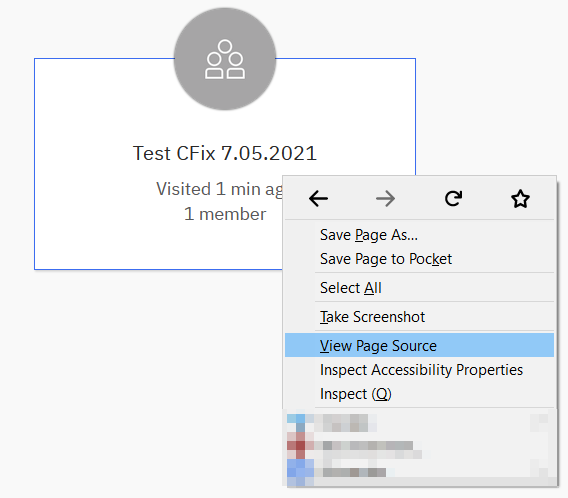Pick Select All in the context menu
The width and height of the screenshot is (568, 498).
click(419, 288)
